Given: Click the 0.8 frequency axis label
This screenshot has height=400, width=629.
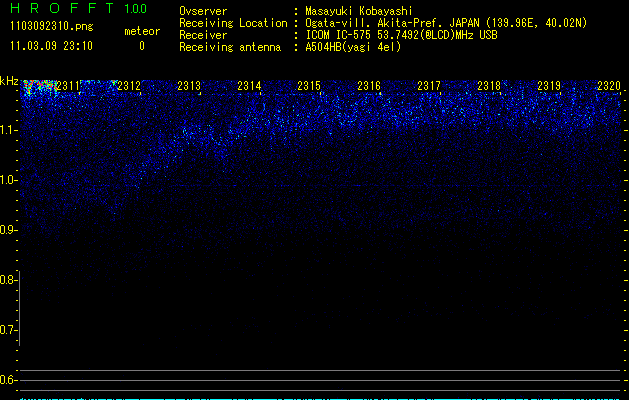Looking at the screenshot, I should (8, 280).
